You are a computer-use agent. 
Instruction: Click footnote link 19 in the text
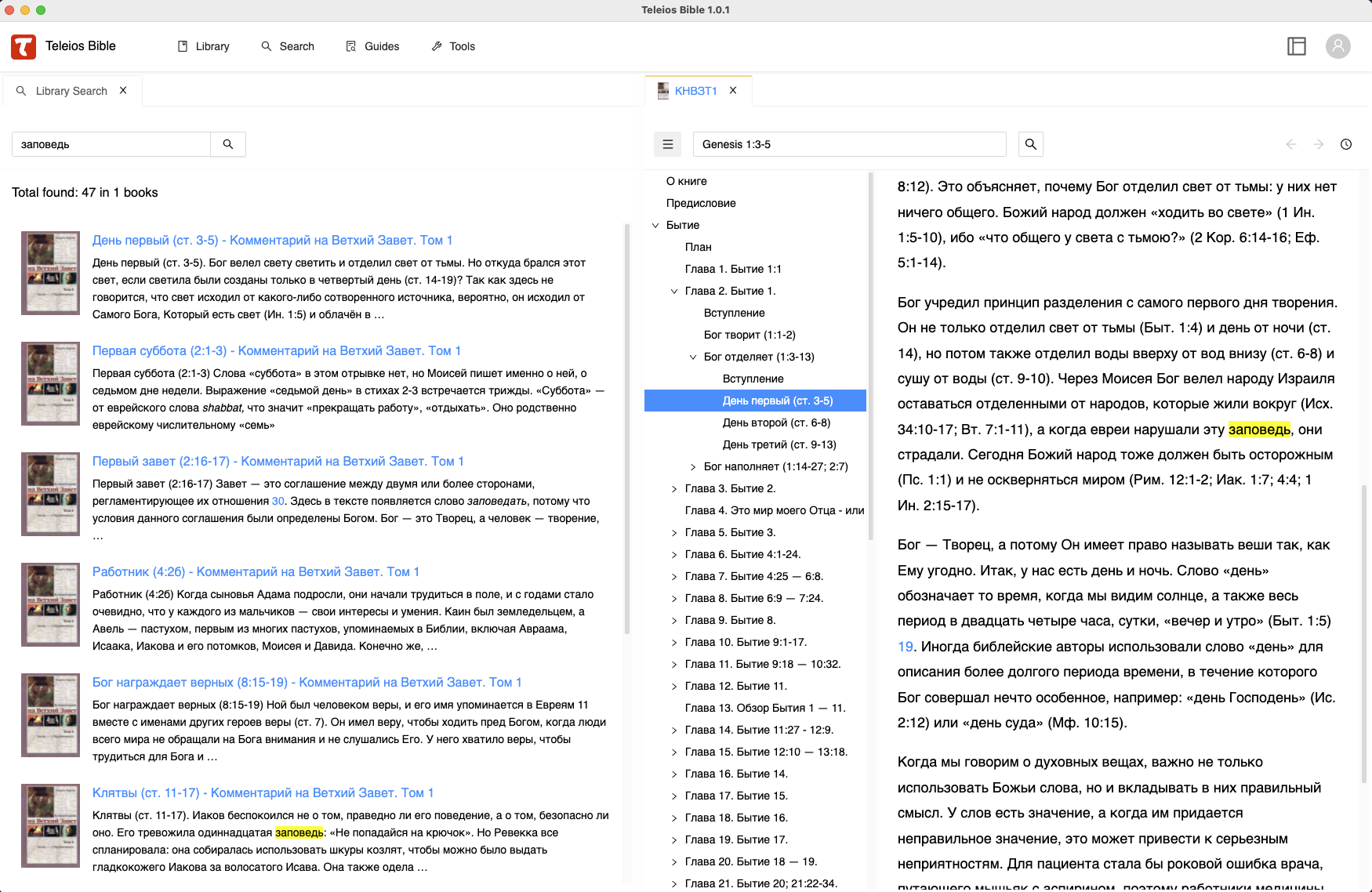(x=906, y=647)
